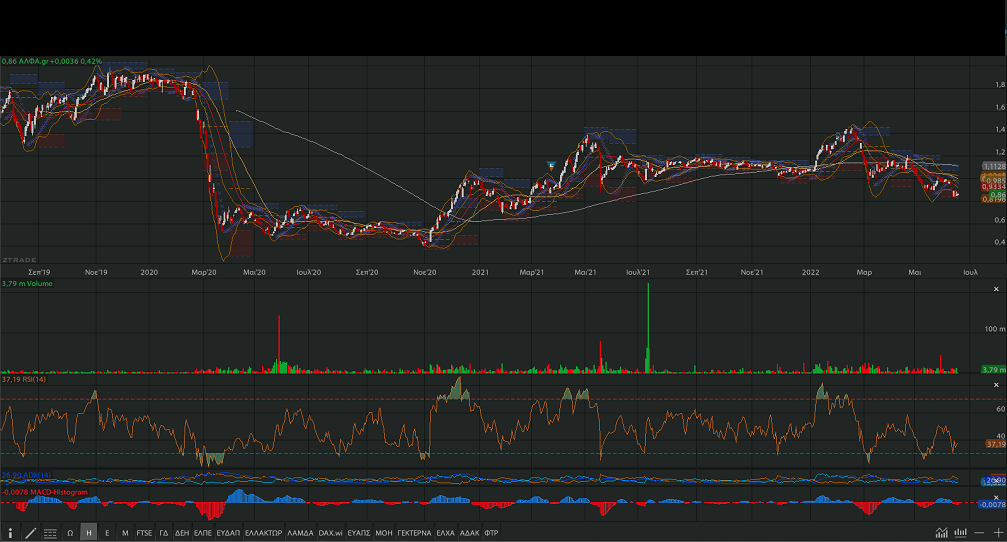Toggle the M monthly timeframe

point(125,533)
